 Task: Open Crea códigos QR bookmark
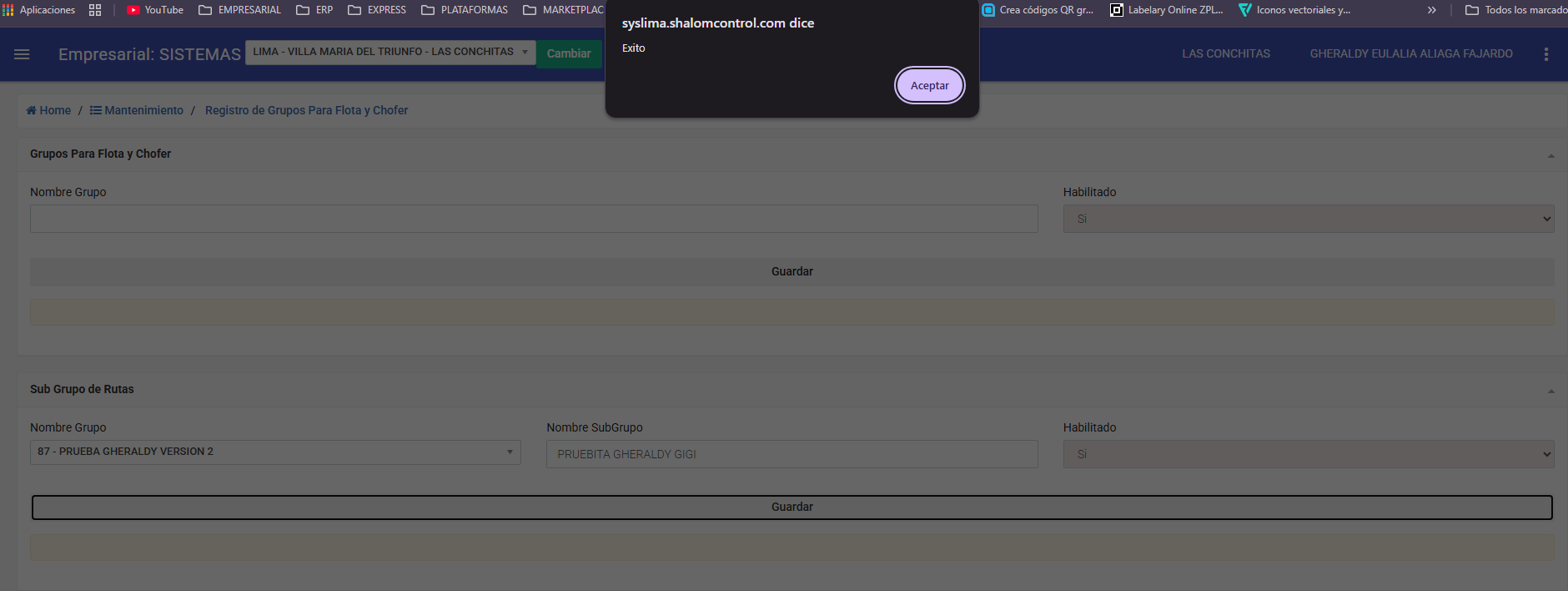pyautogui.click(x=1038, y=10)
